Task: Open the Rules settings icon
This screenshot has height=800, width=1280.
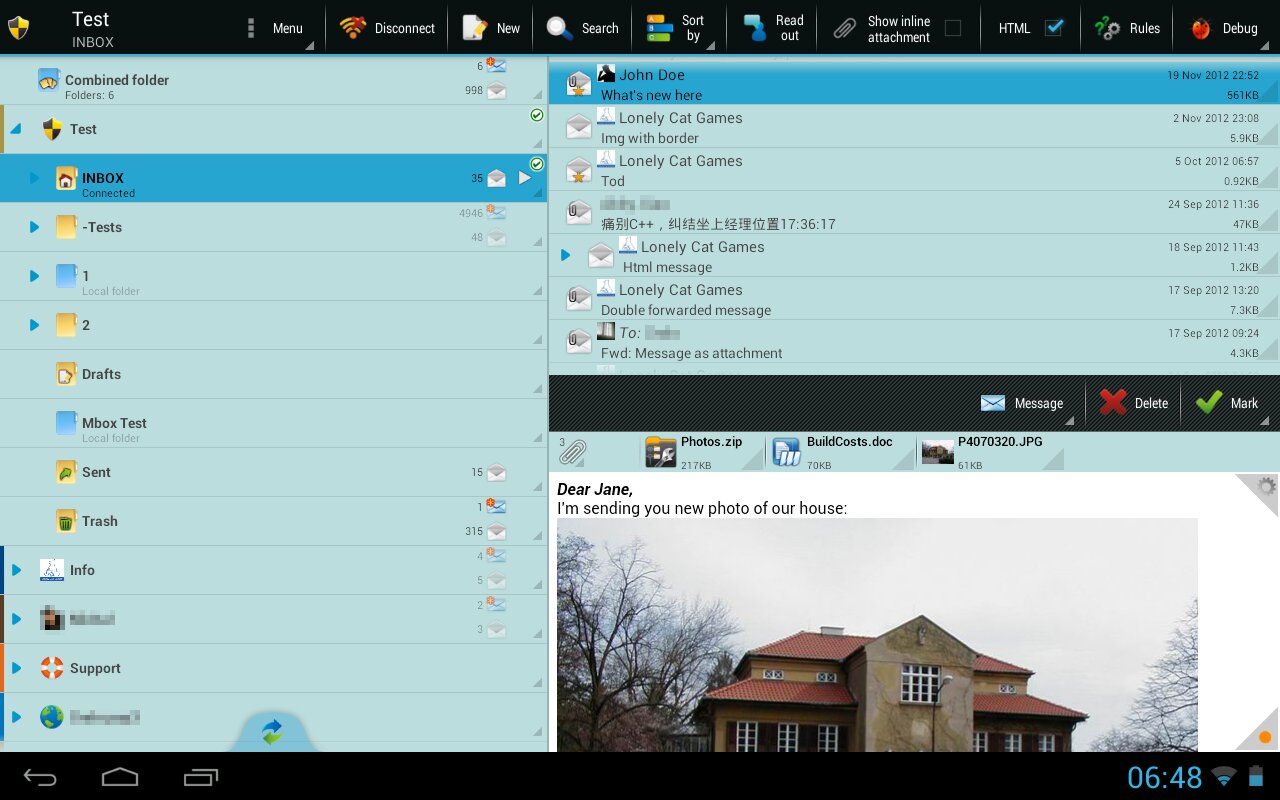Action: coord(1107,28)
